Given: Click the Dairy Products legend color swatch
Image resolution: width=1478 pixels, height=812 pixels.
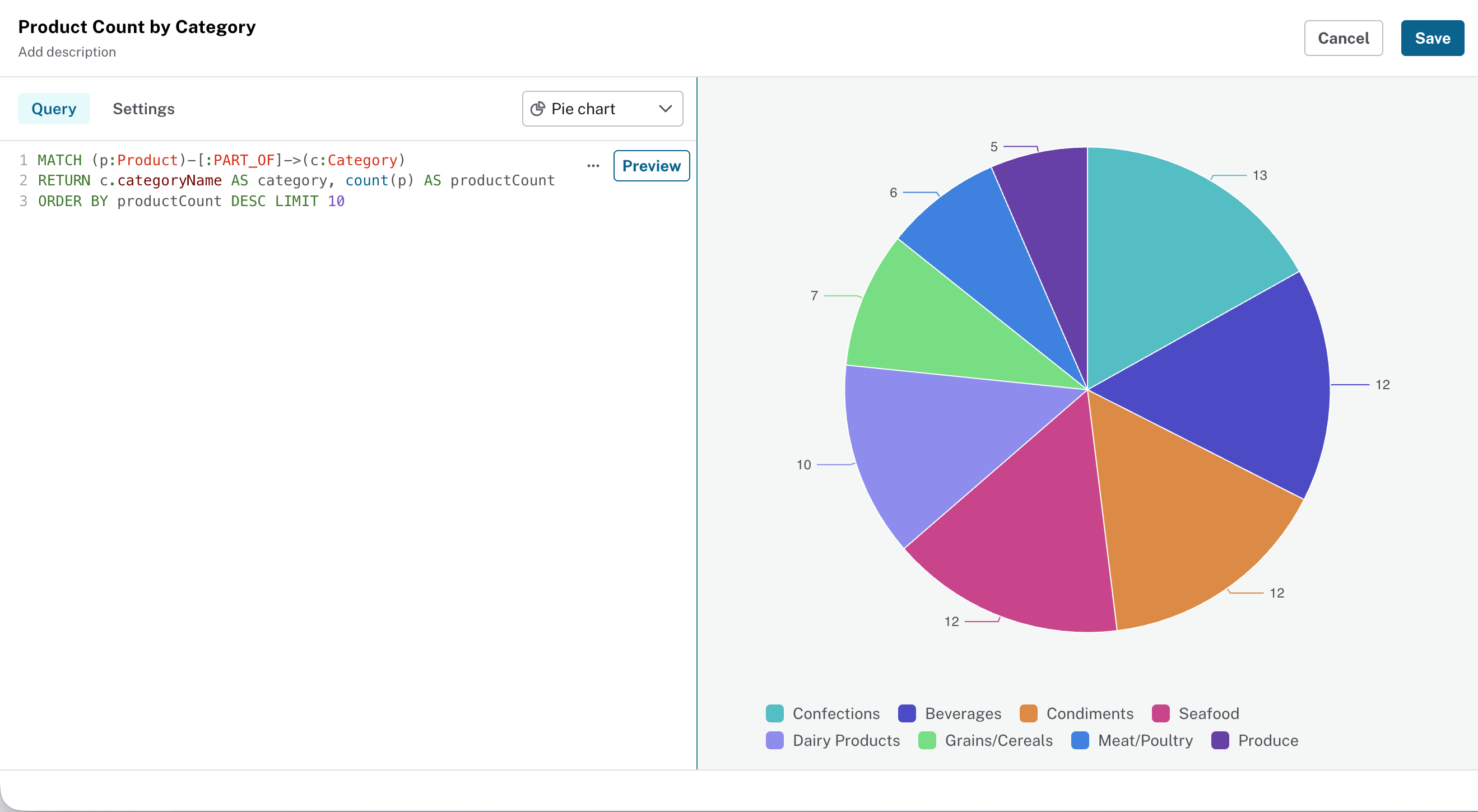Looking at the screenshot, I should pyautogui.click(x=774, y=740).
